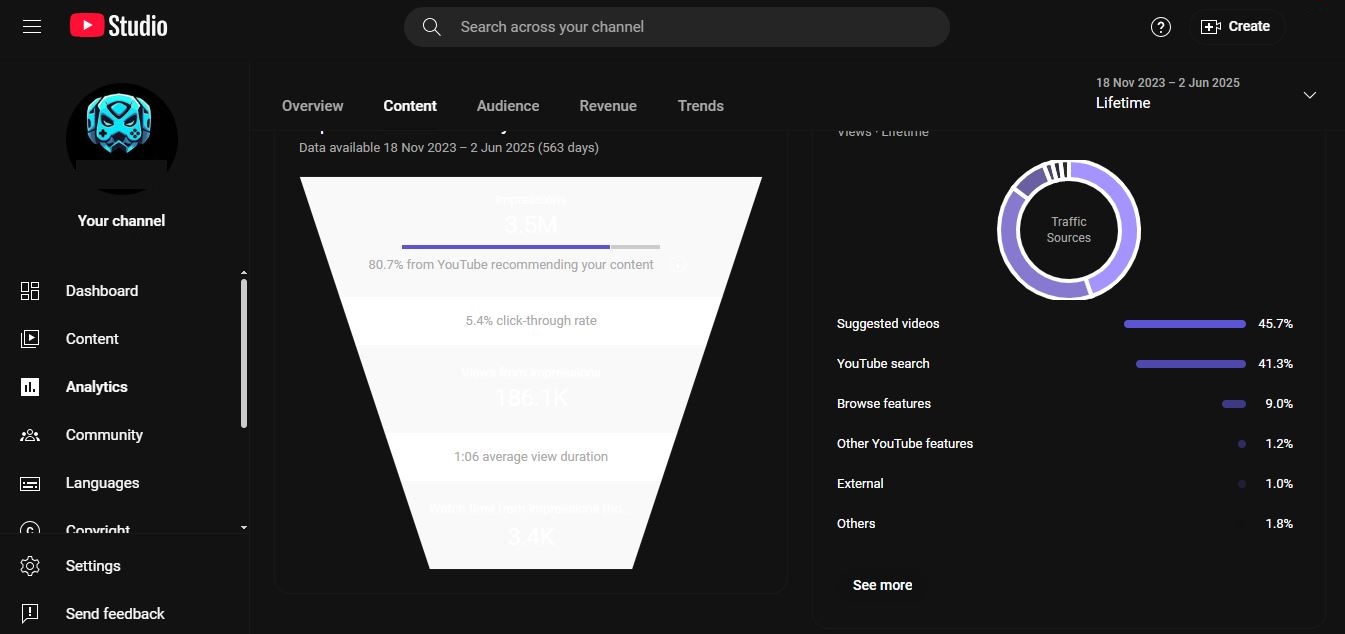Open the Help question mark icon
Viewport: 1345px width, 634px height.
[1160, 27]
